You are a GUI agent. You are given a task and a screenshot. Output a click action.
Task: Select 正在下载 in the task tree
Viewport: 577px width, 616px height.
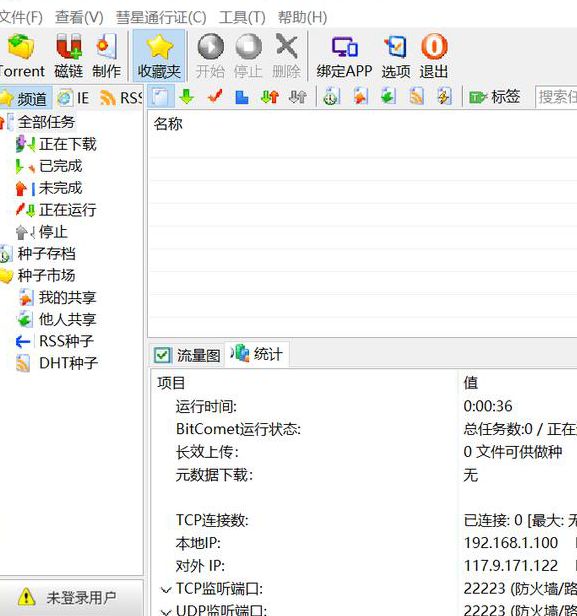67,144
